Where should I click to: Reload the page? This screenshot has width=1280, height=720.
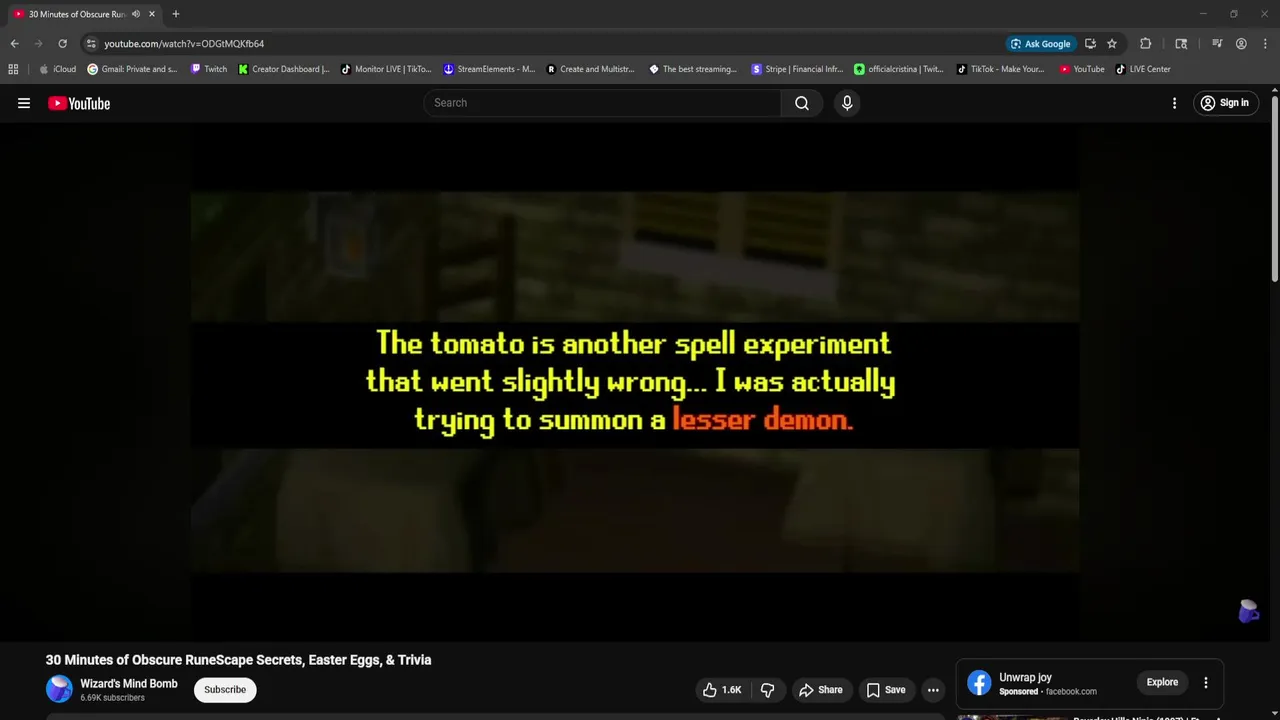62,44
